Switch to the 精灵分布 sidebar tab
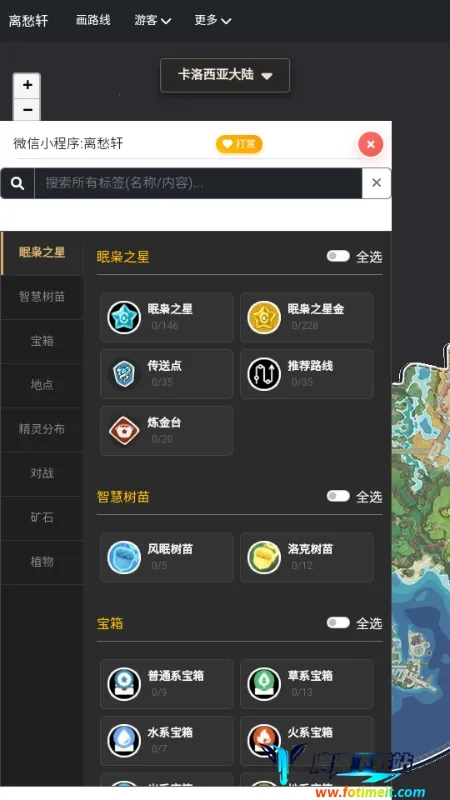Screen dimensions: 450x800 (42, 429)
